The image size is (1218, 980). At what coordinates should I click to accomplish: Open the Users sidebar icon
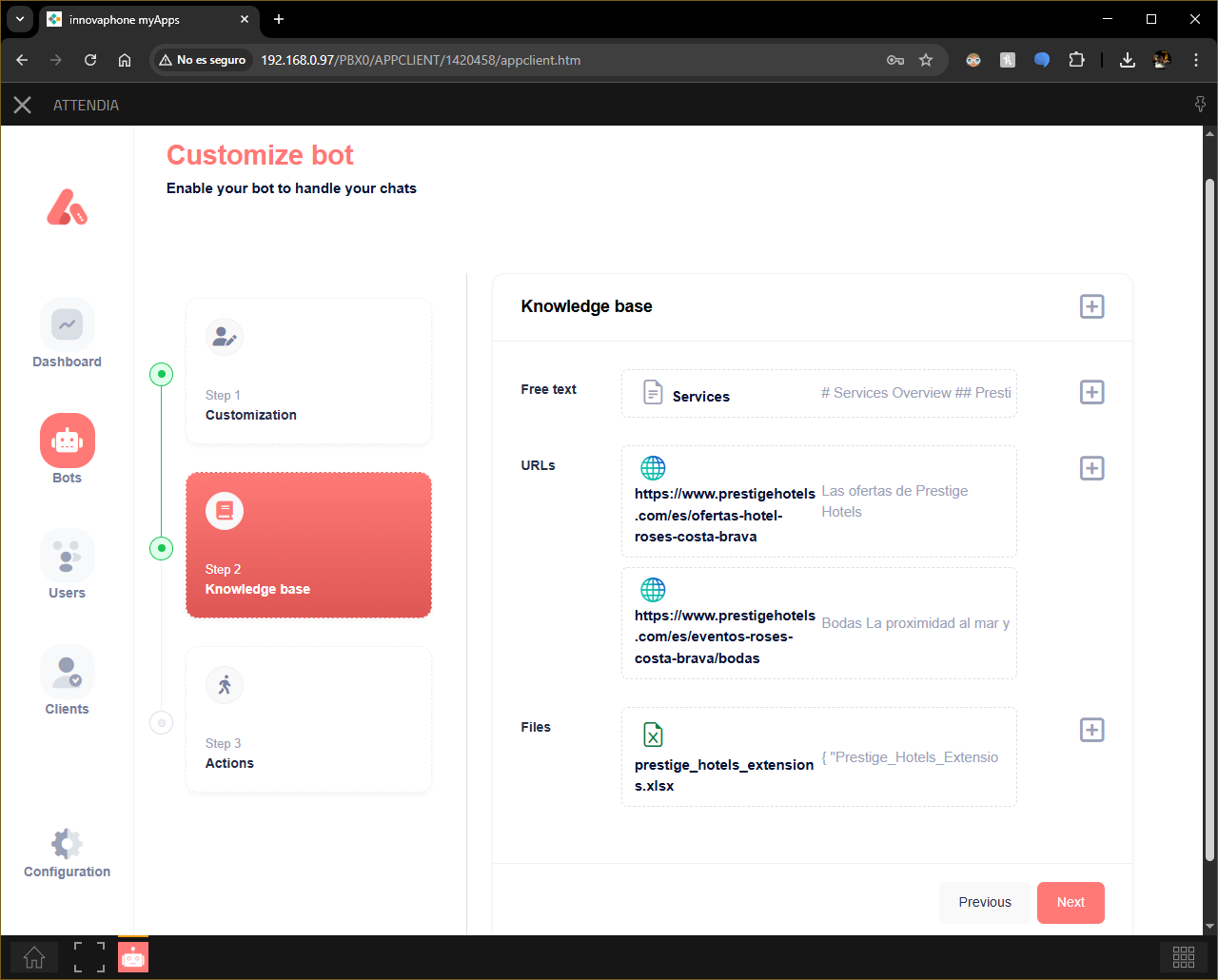[67, 556]
